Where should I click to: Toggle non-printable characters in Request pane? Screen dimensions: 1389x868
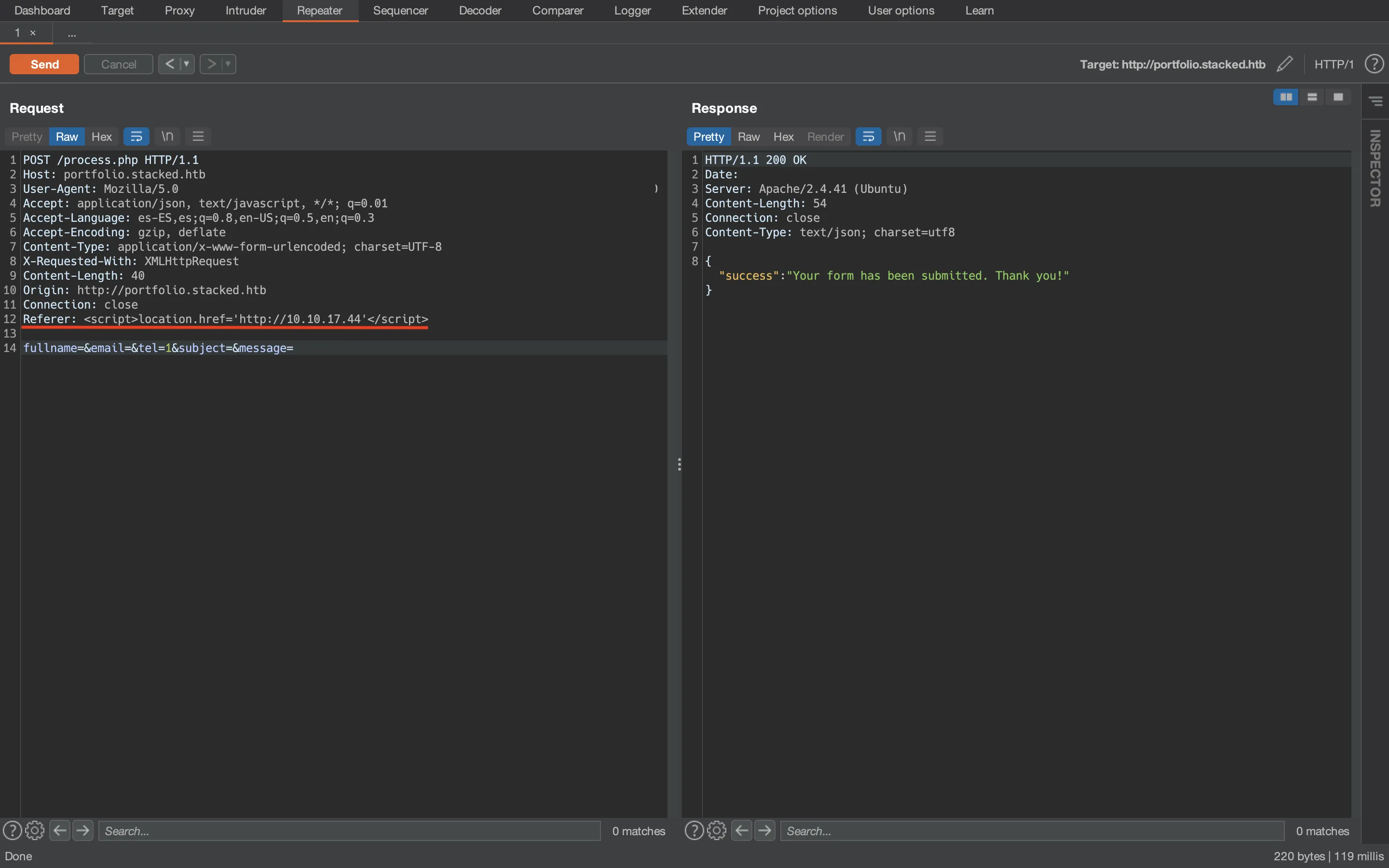[x=167, y=136]
